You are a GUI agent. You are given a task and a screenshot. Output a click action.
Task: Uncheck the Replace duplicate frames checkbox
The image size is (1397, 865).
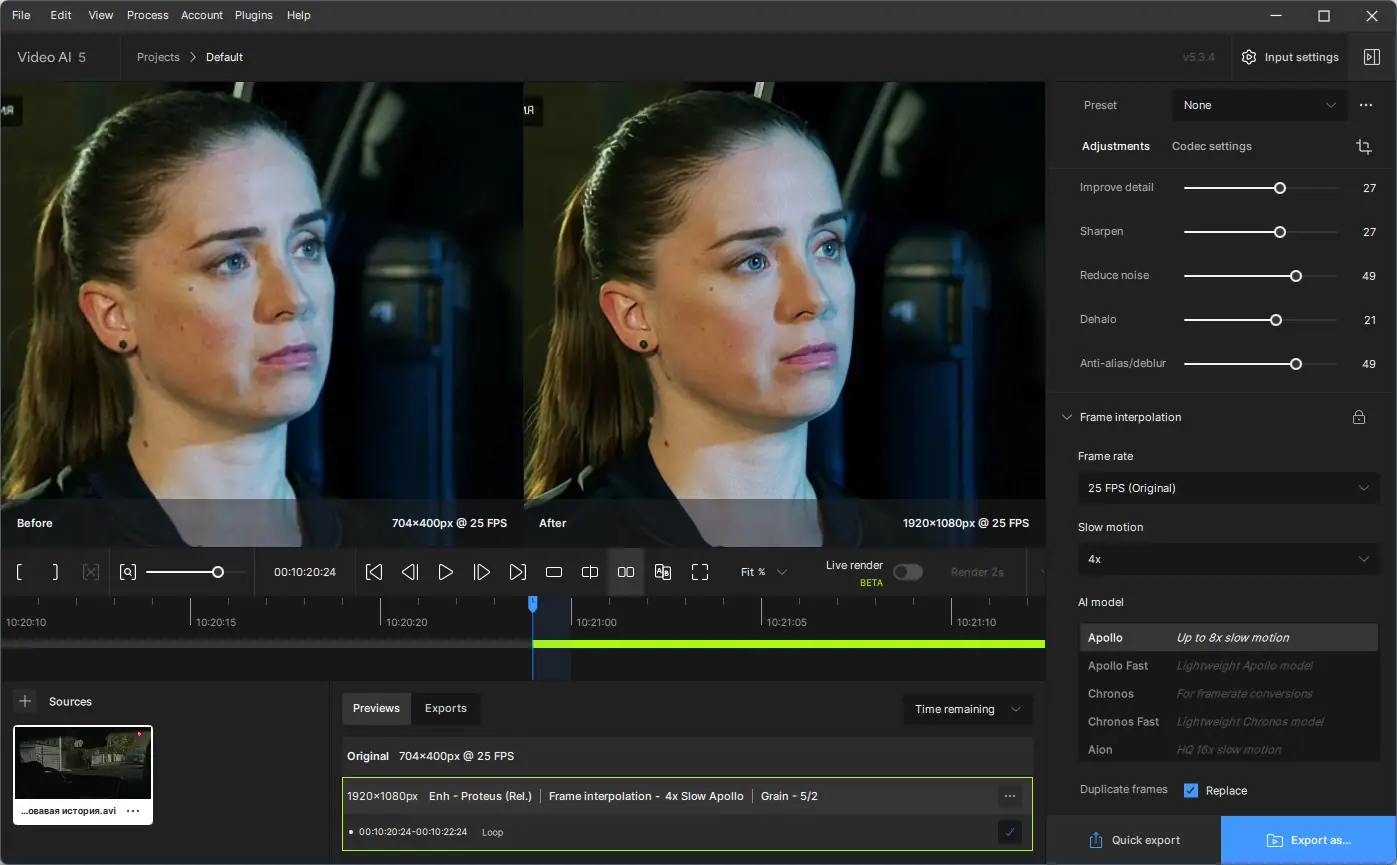(x=1191, y=790)
